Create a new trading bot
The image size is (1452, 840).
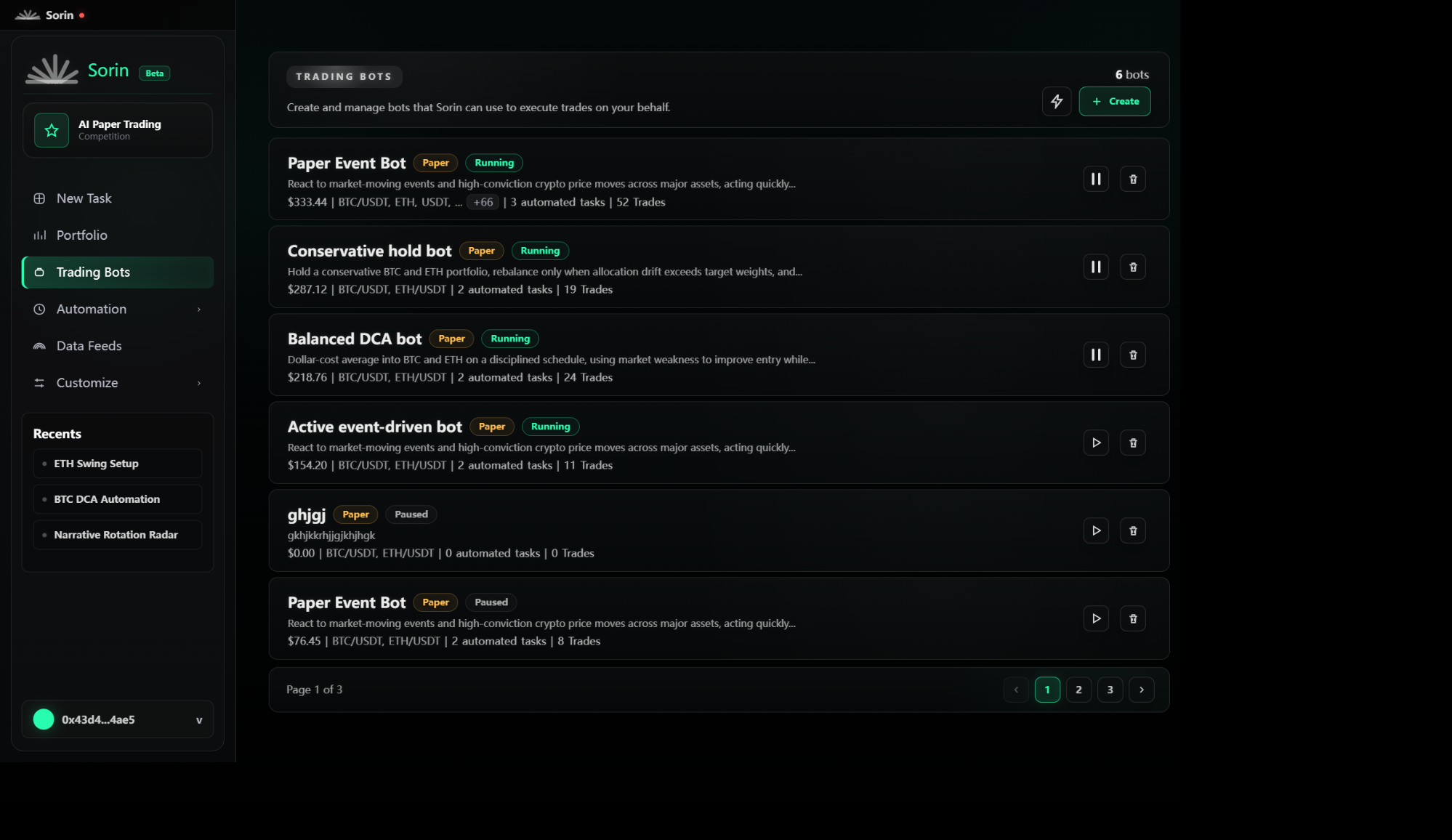coord(1114,101)
